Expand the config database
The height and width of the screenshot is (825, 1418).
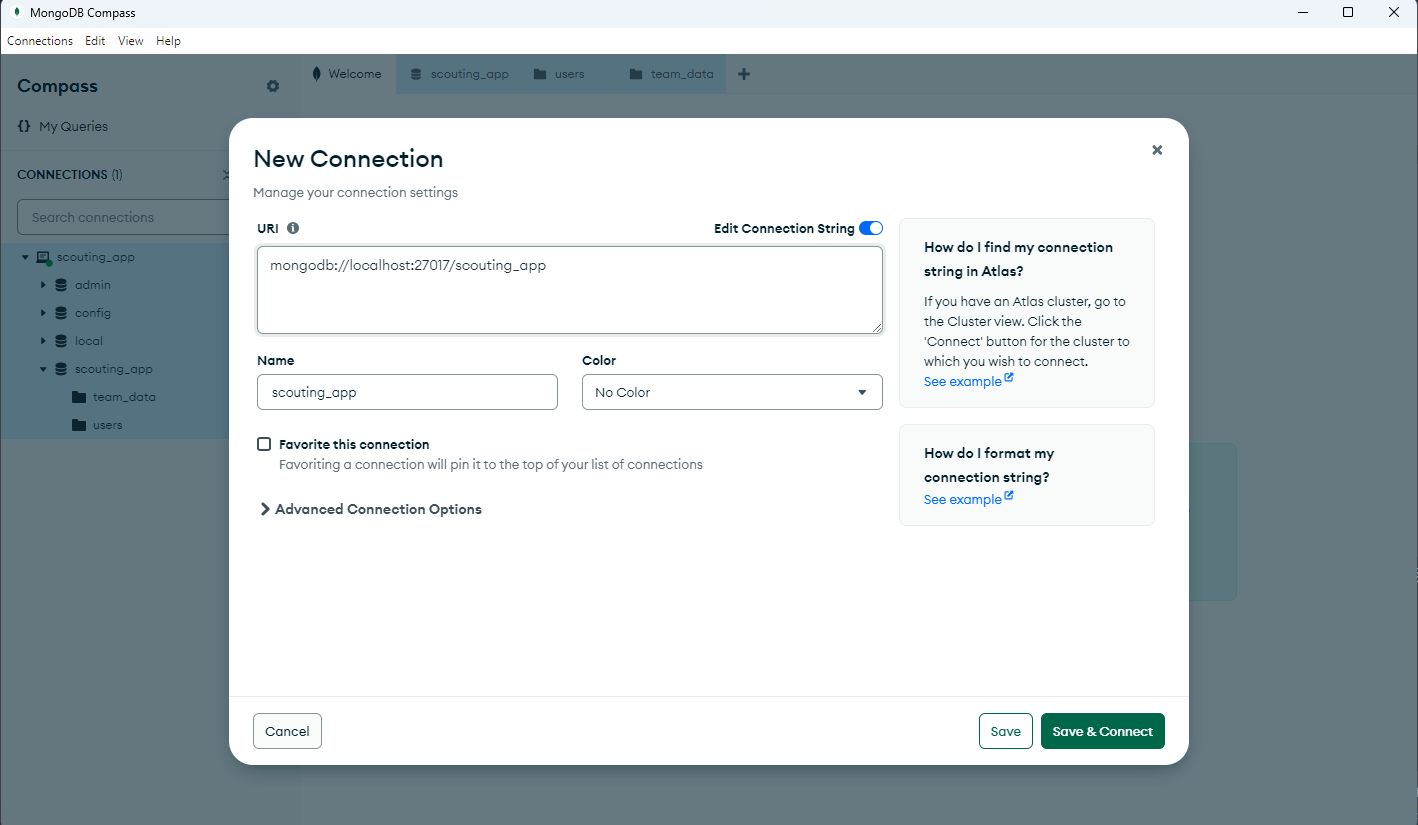click(x=43, y=313)
